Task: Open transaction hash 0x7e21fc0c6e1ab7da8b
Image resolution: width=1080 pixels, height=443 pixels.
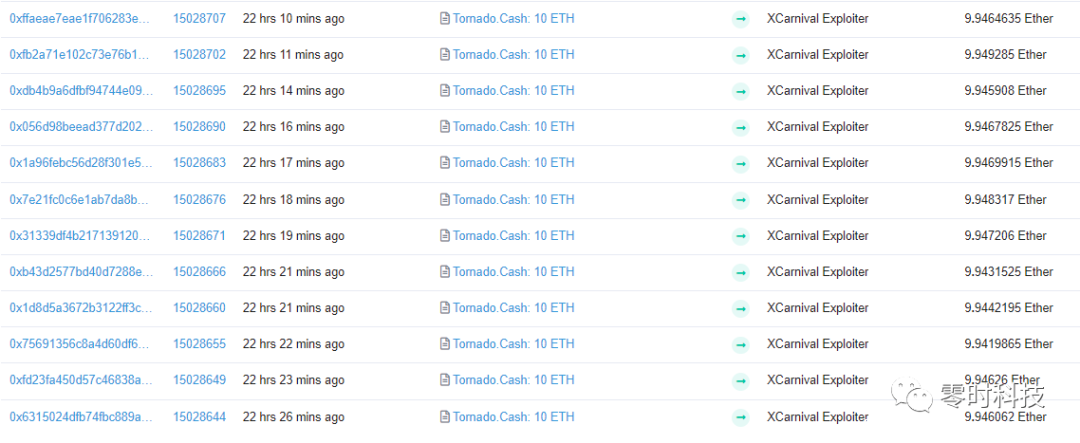Action: coord(81,199)
